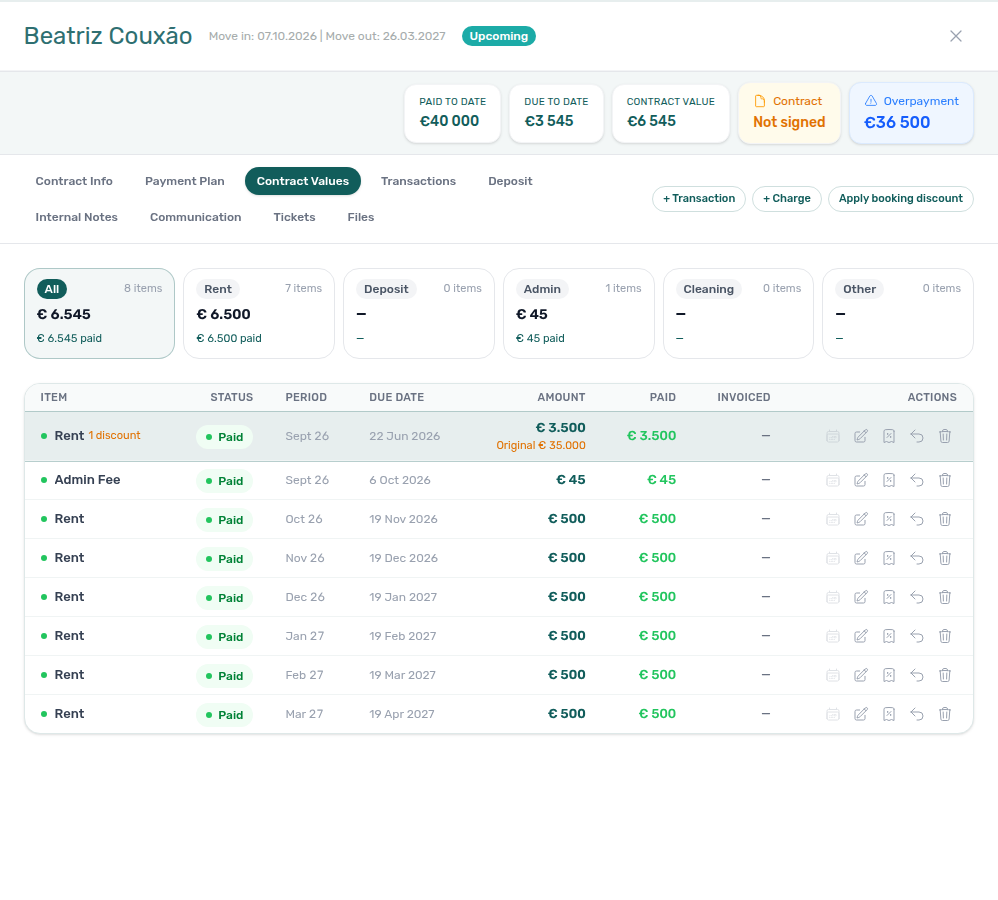Screen dimensions: 998x900
Task: Select the Contract Values tab
Action: pyautogui.click(x=302, y=181)
